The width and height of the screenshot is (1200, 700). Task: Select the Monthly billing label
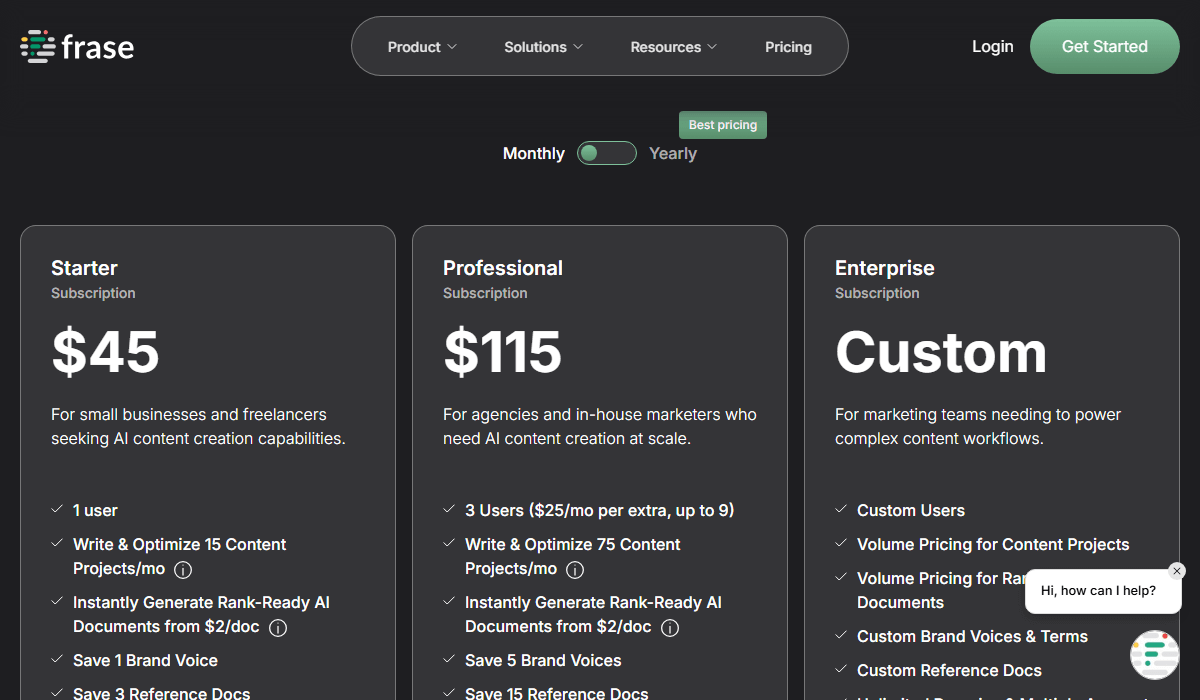533,153
